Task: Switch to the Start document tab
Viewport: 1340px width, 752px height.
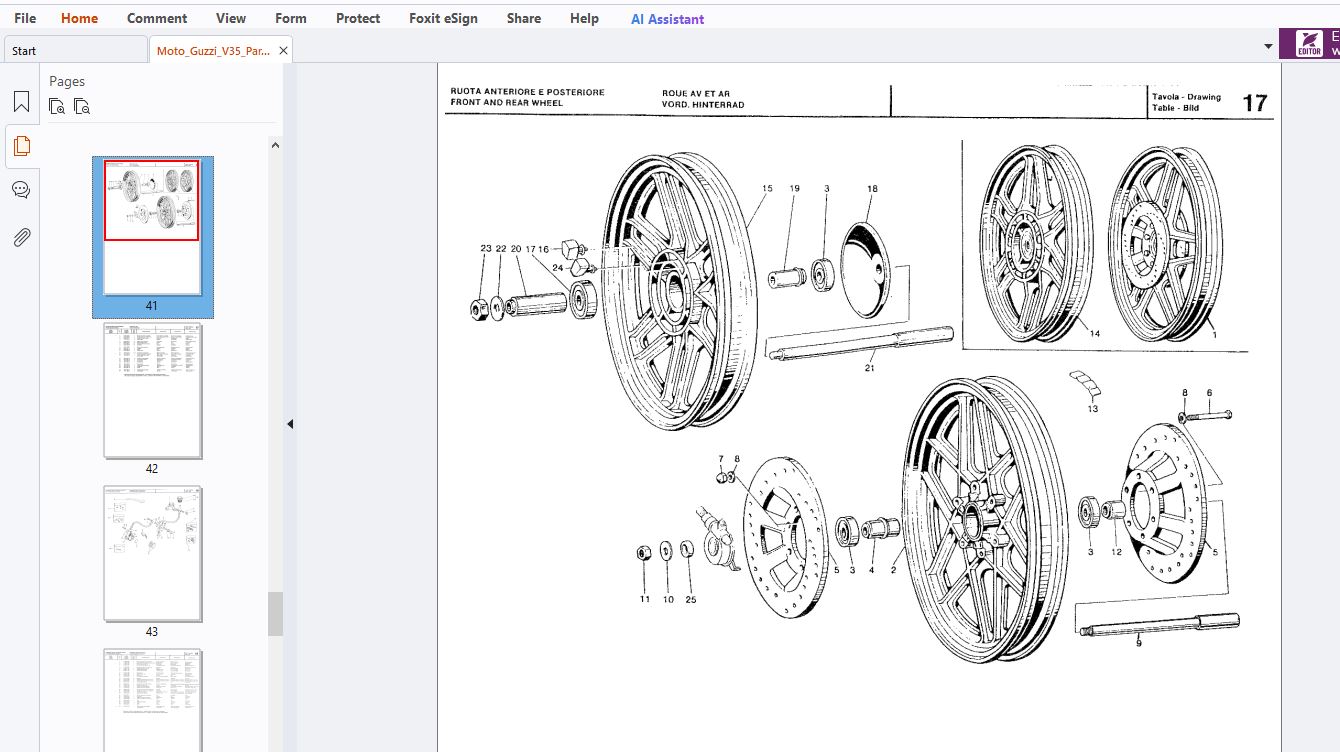Action: [75, 50]
